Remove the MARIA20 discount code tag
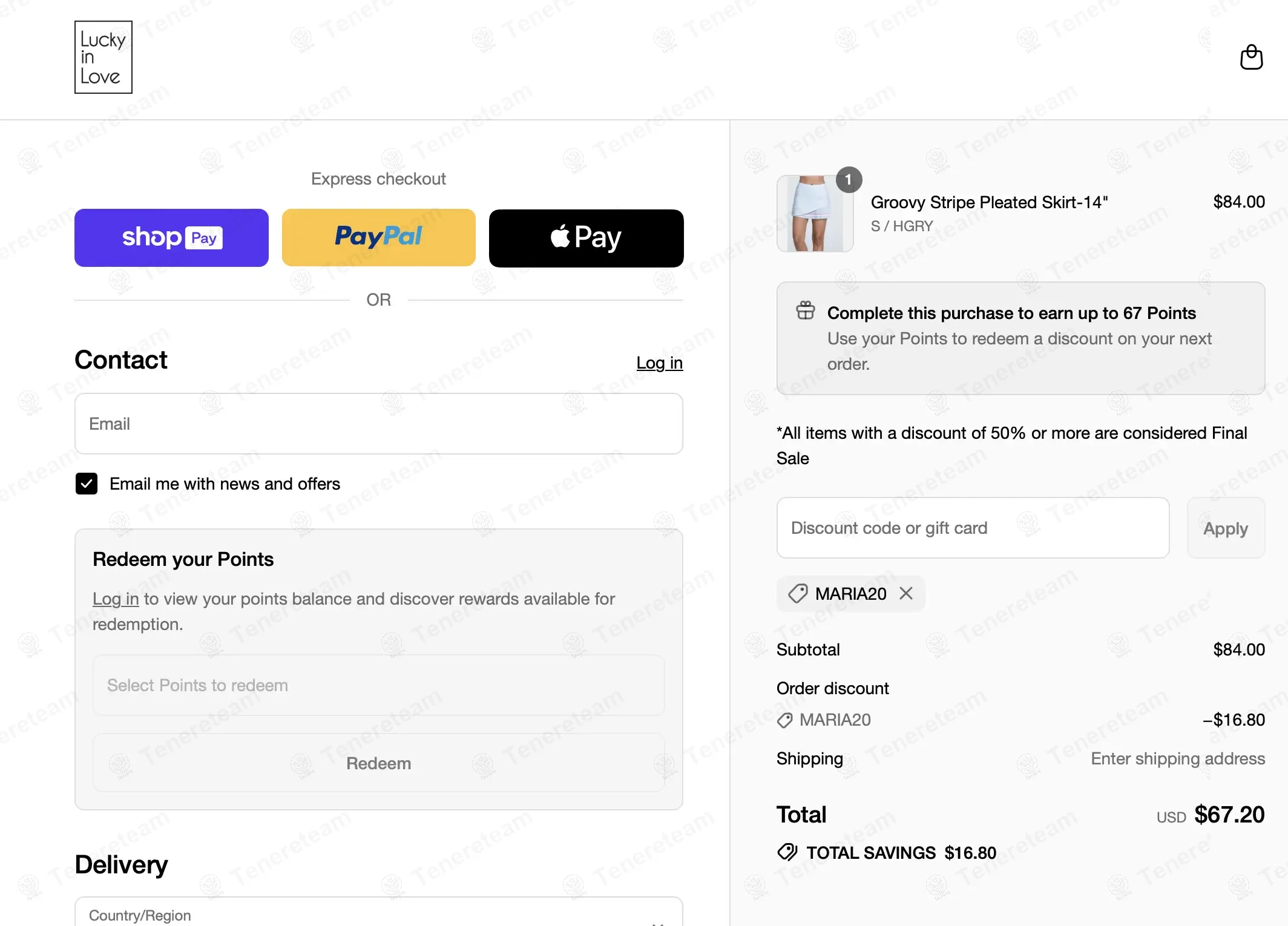Viewport: 1288px width, 926px height. coord(906,593)
